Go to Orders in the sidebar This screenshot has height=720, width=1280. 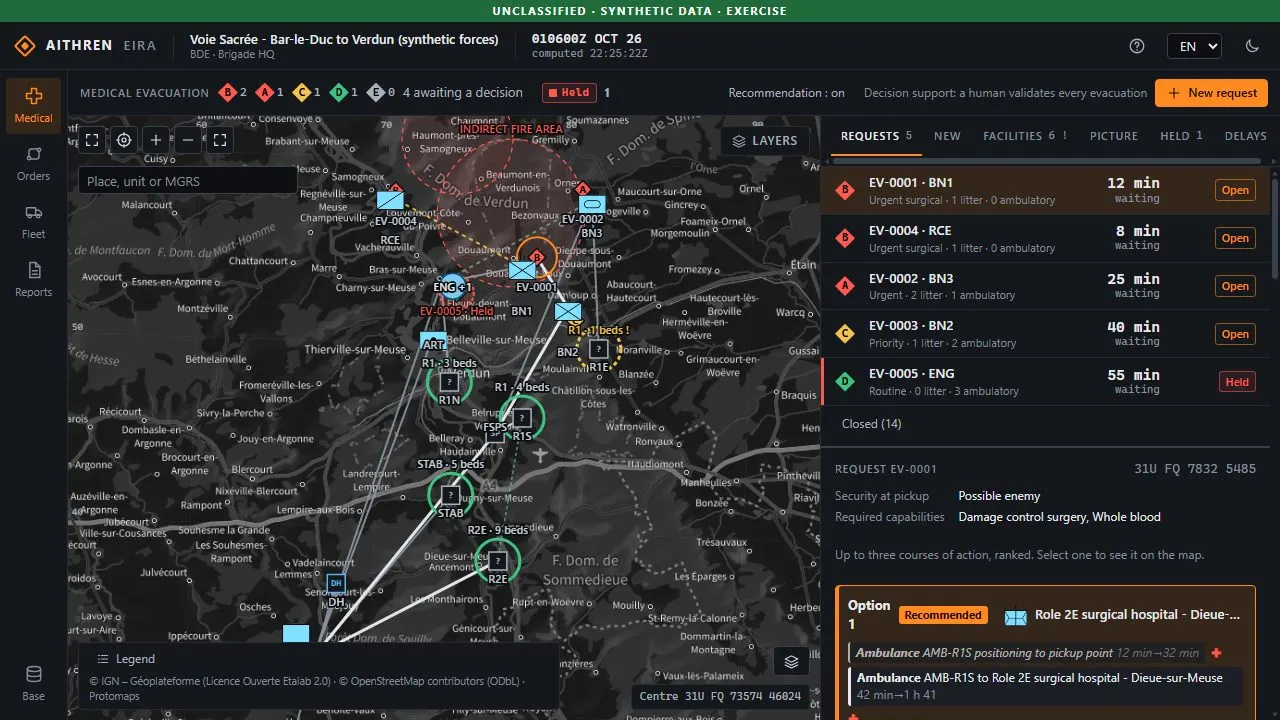pos(34,163)
